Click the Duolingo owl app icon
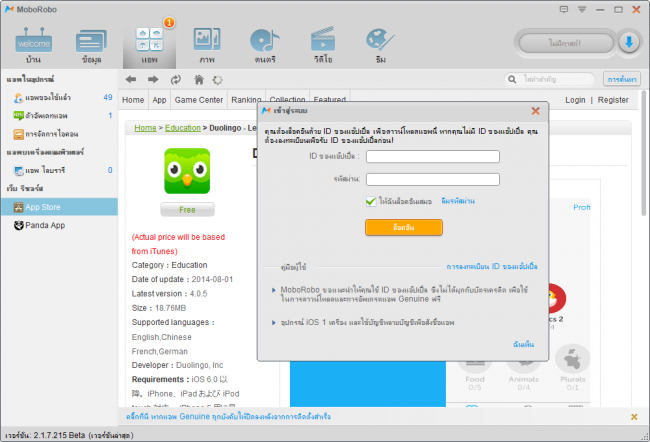 click(x=187, y=171)
